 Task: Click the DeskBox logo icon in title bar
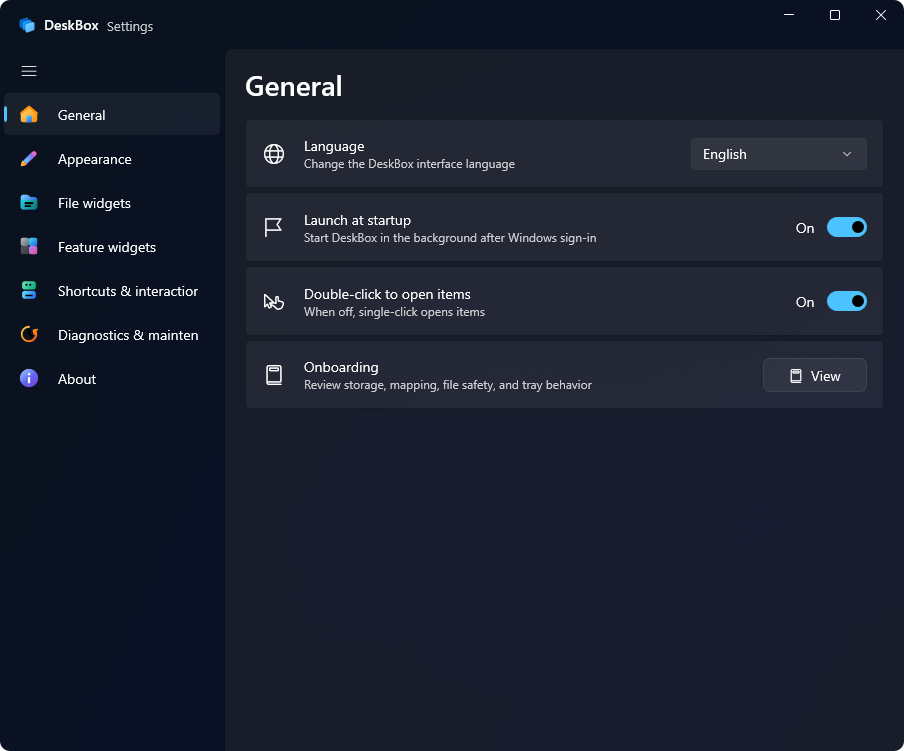pos(27,25)
